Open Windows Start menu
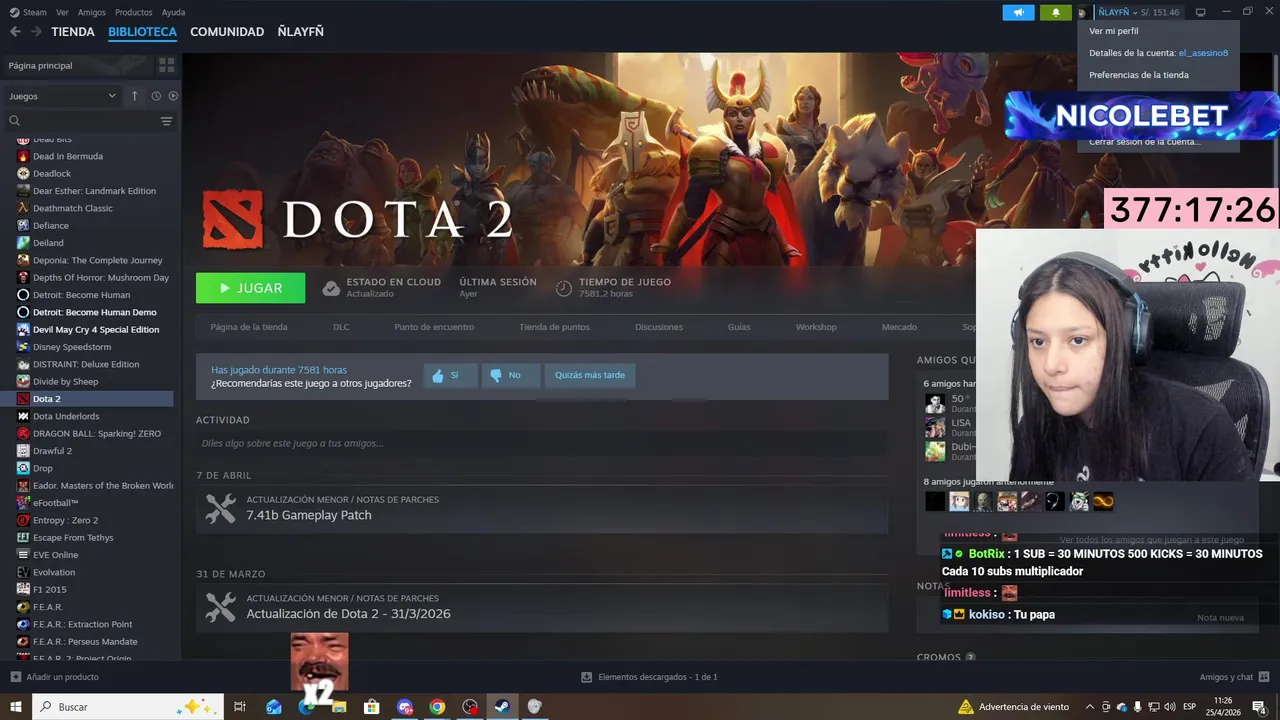 [16, 707]
